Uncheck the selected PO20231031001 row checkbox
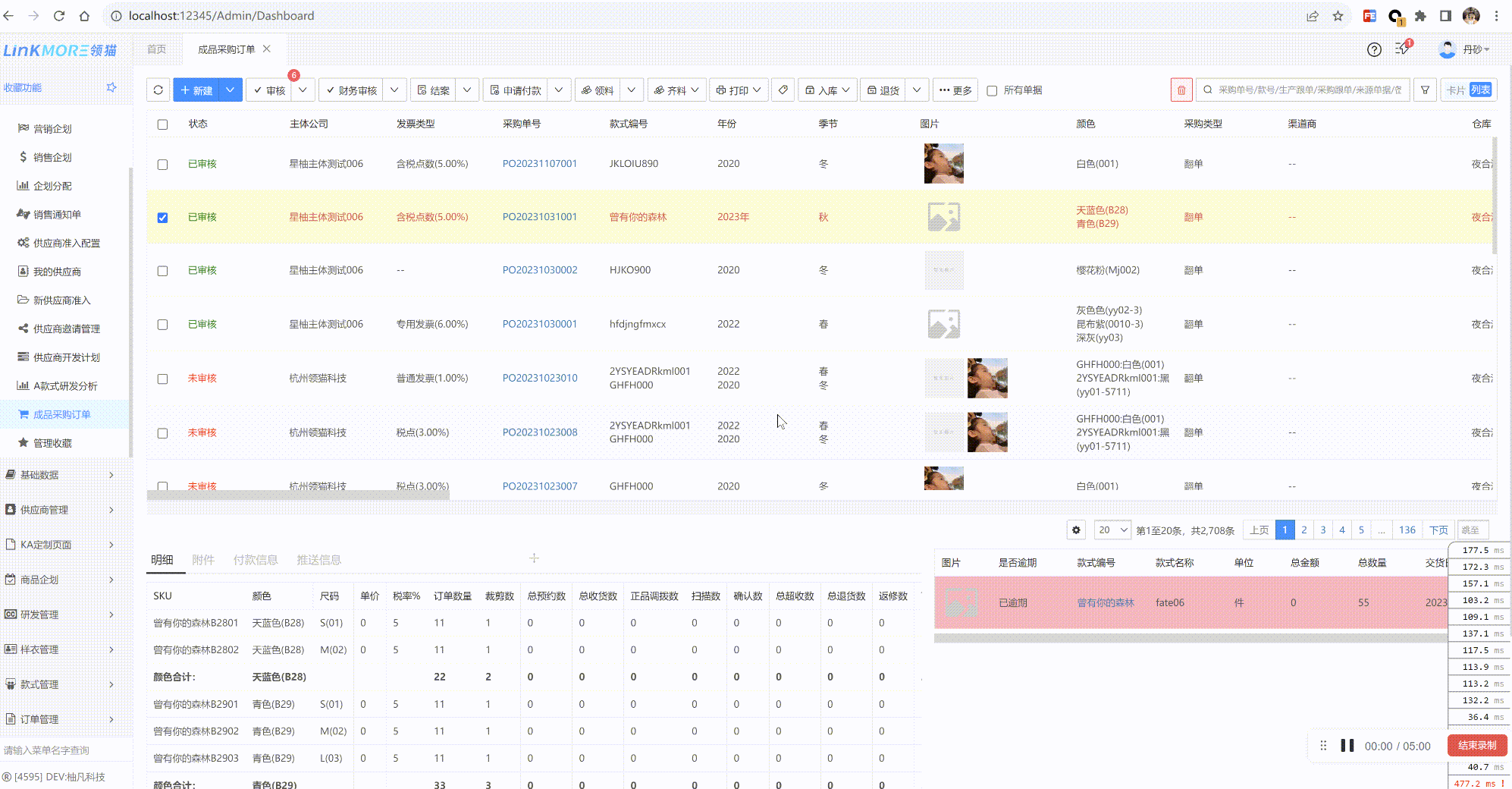The image size is (1512, 789). tap(162, 218)
